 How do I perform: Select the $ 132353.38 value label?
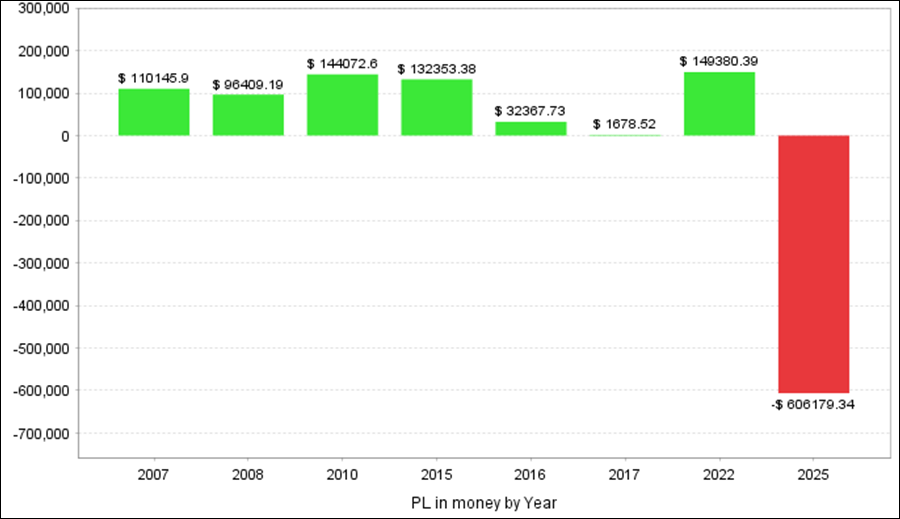[436, 69]
